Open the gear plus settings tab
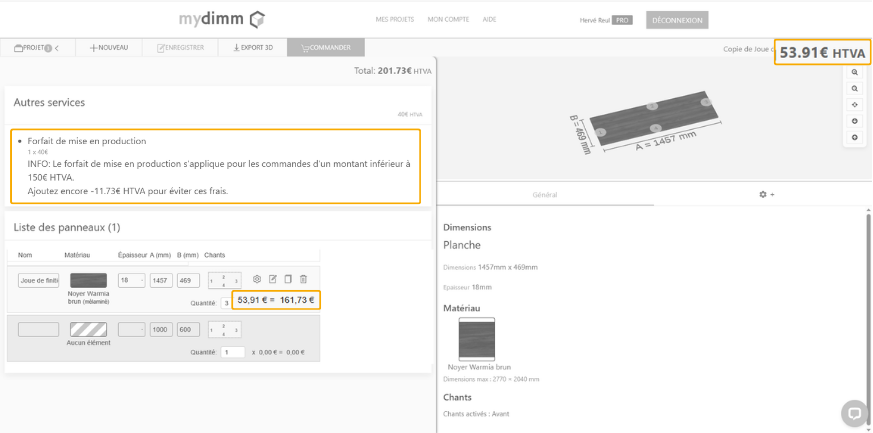 click(766, 194)
